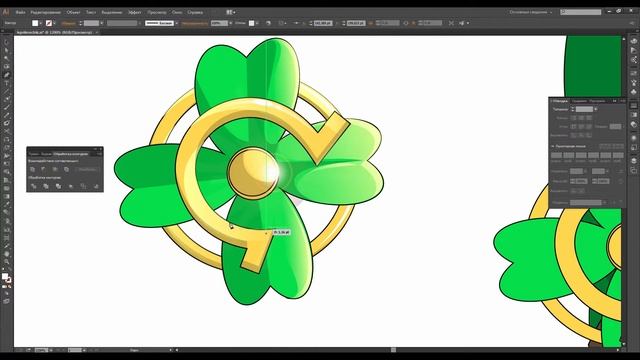This screenshot has height=360, width=640.
Task: Click the Divide pathfinder icon
Action: [x=33, y=186]
